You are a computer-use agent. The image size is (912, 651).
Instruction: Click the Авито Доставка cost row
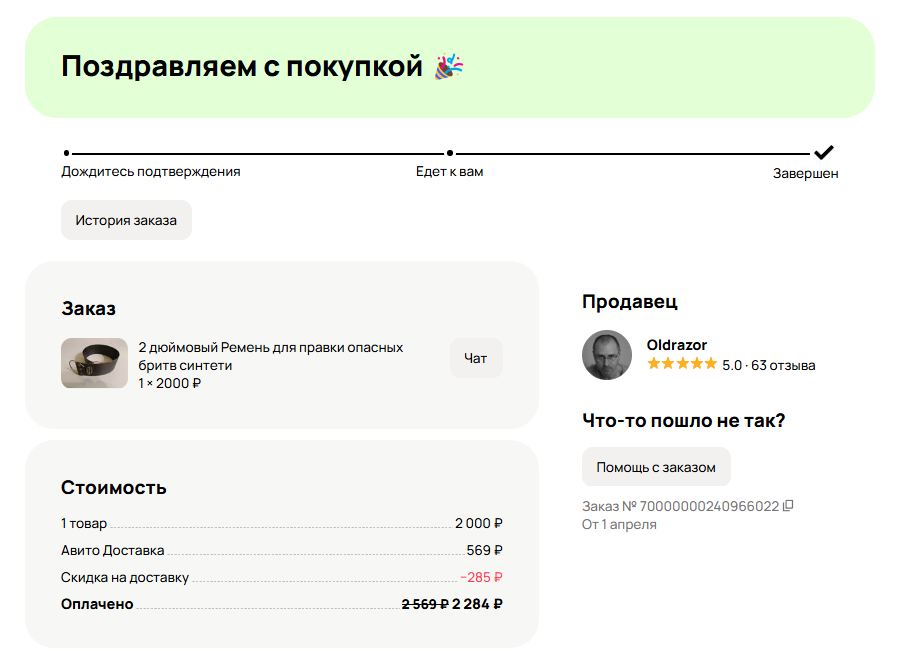[x=281, y=550]
